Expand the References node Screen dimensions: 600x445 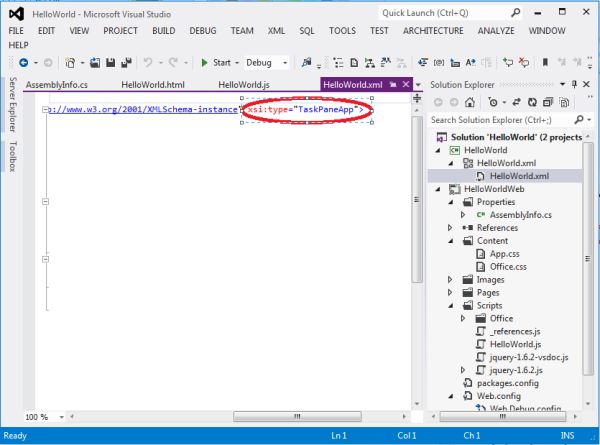tap(450, 228)
